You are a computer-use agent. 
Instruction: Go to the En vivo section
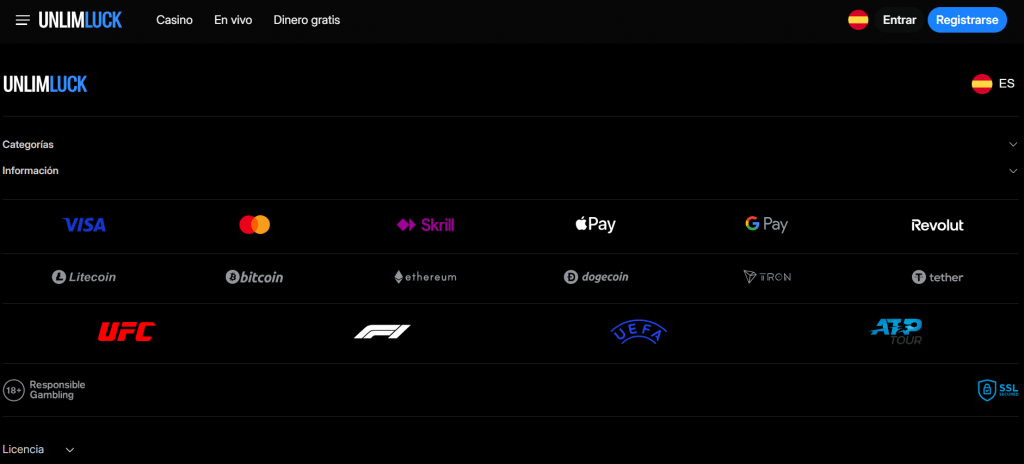point(233,20)
